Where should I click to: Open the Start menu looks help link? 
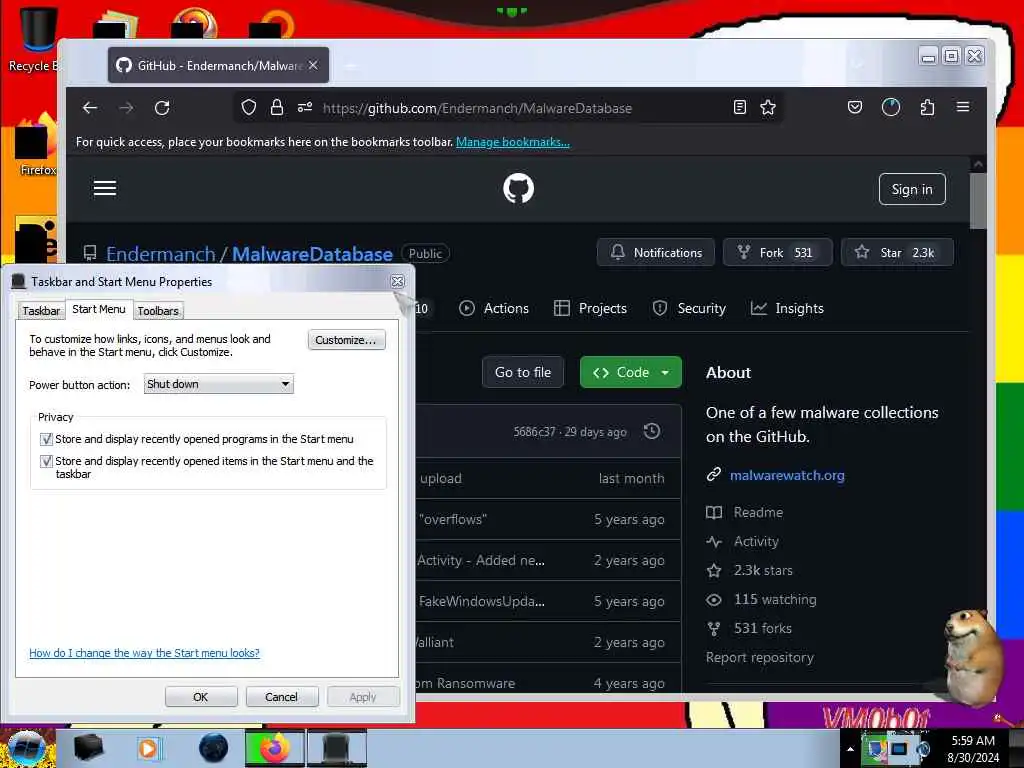tap(144, 653)
